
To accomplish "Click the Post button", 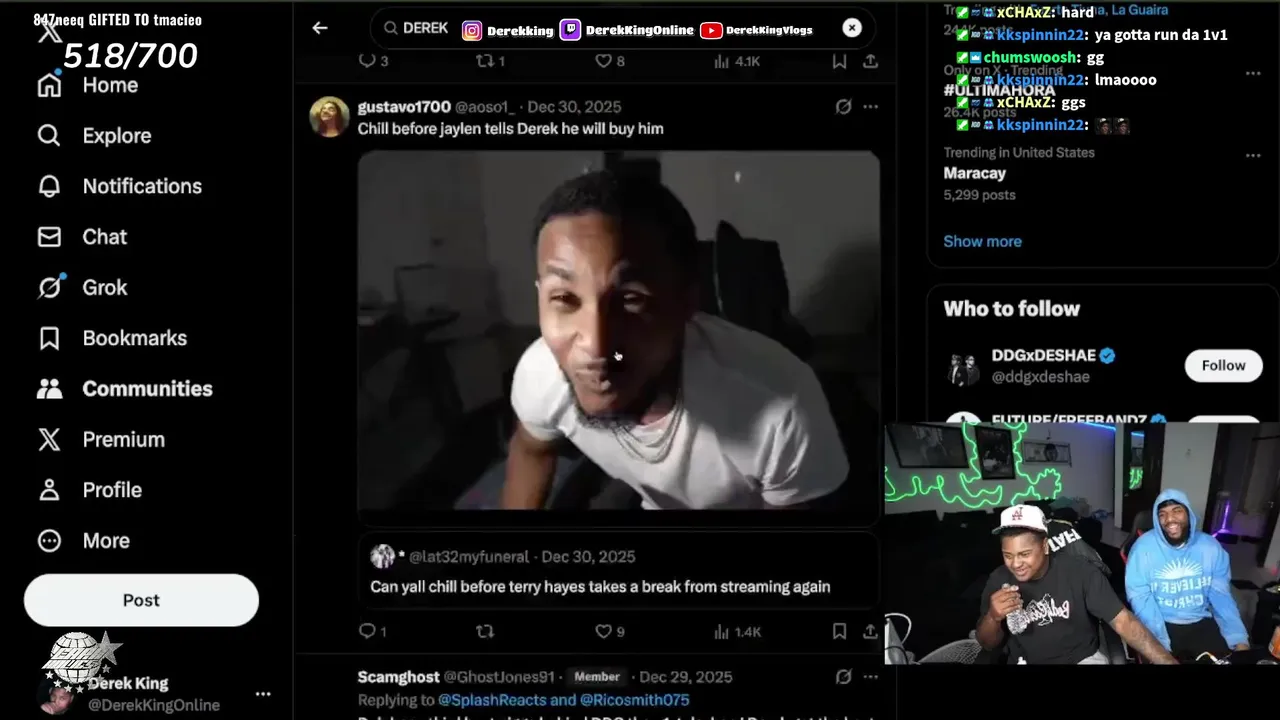I will 141,600.
